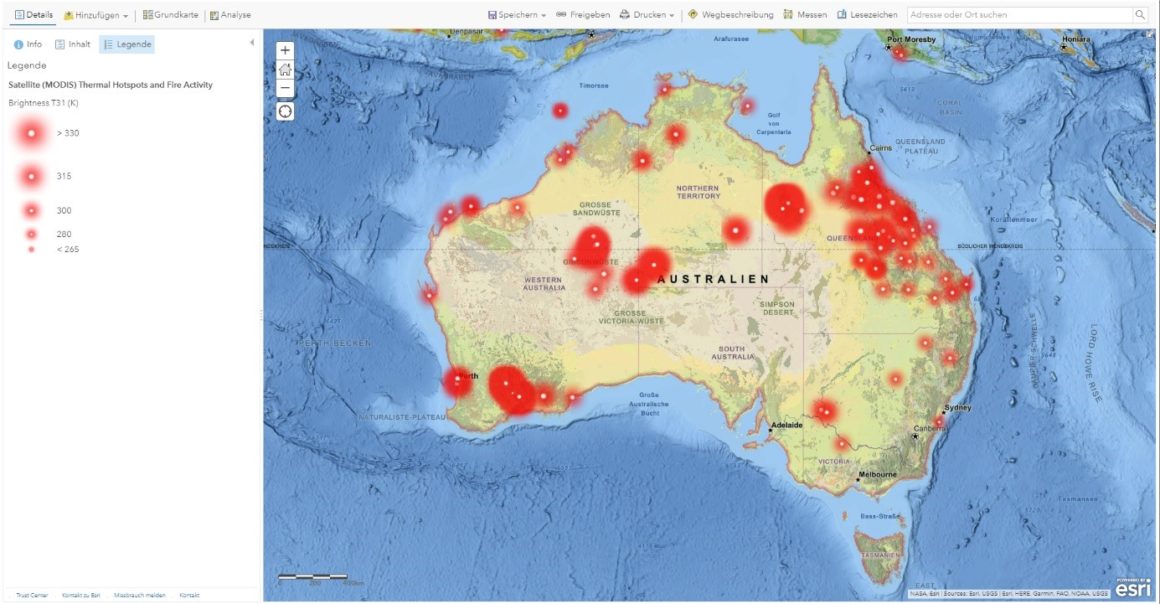The height and width of the screenshot is (604, 1160).
Task: Click the 'Cairns' city label
Action: click(x=880, y=148)
